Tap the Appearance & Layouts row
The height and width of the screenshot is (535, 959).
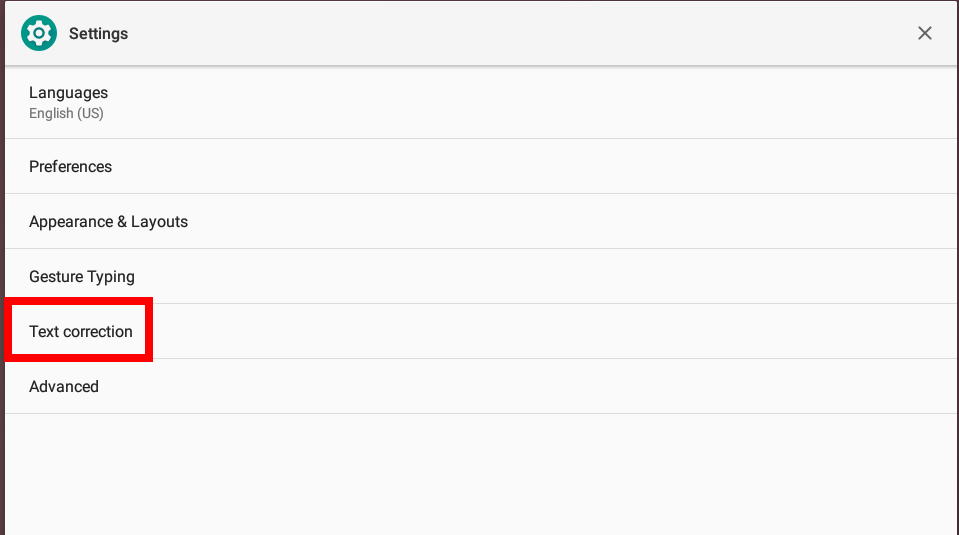[x=480, y=221]
